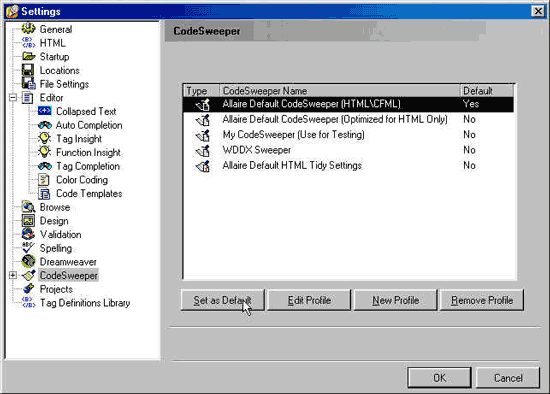Screen dimensions: 550x394
Task: Select Code Templates in the tree
Action: [x=89, y=193]
